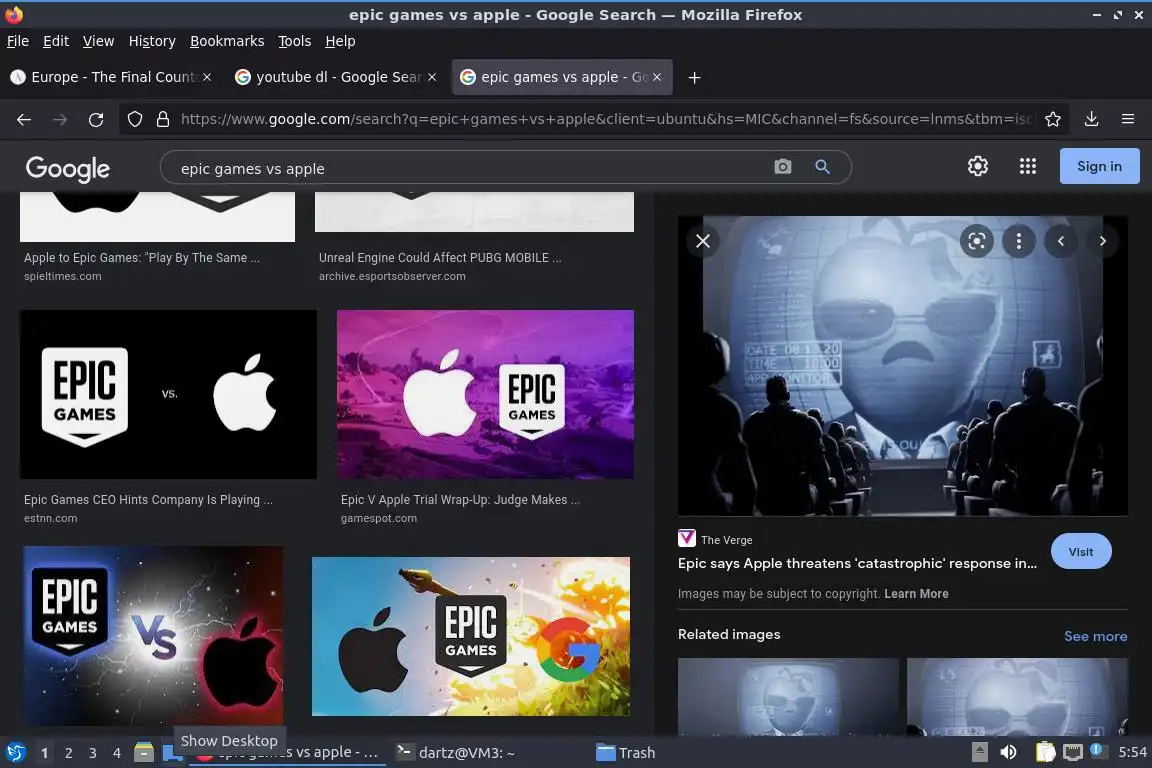Image resolution: width=1152 pixels, height=768 pixels.
Task: Show the next image in preview
Action: (1102, 241)
